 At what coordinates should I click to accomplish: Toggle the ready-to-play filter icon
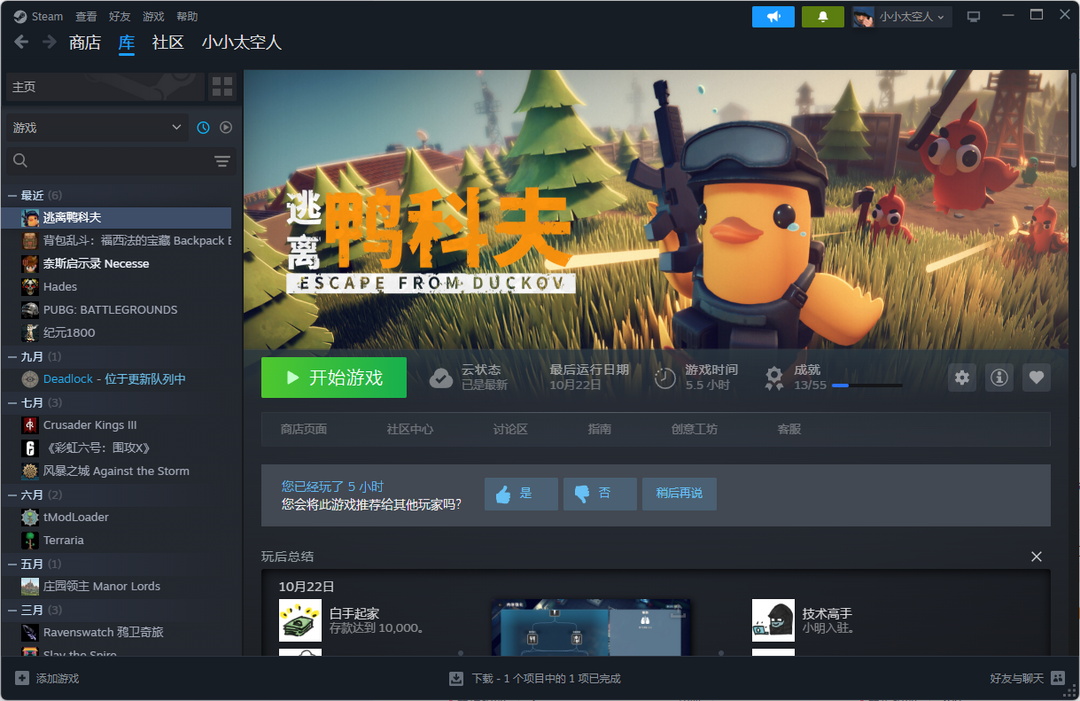pos(226,127)
